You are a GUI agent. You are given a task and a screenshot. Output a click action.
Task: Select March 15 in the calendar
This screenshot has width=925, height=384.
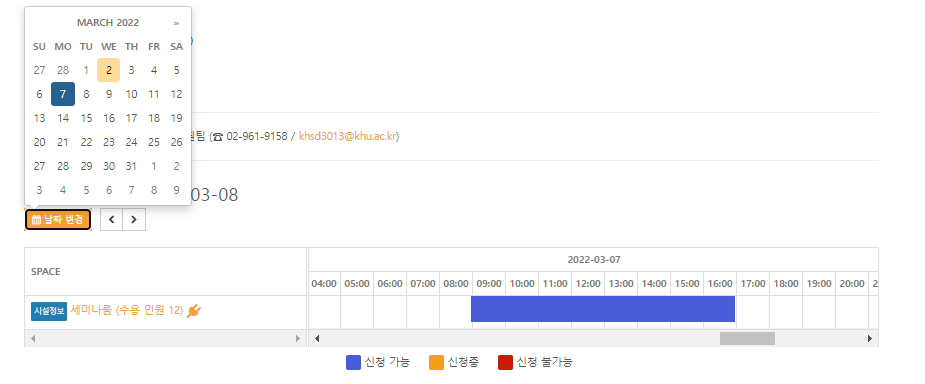(x=86, y=118)
